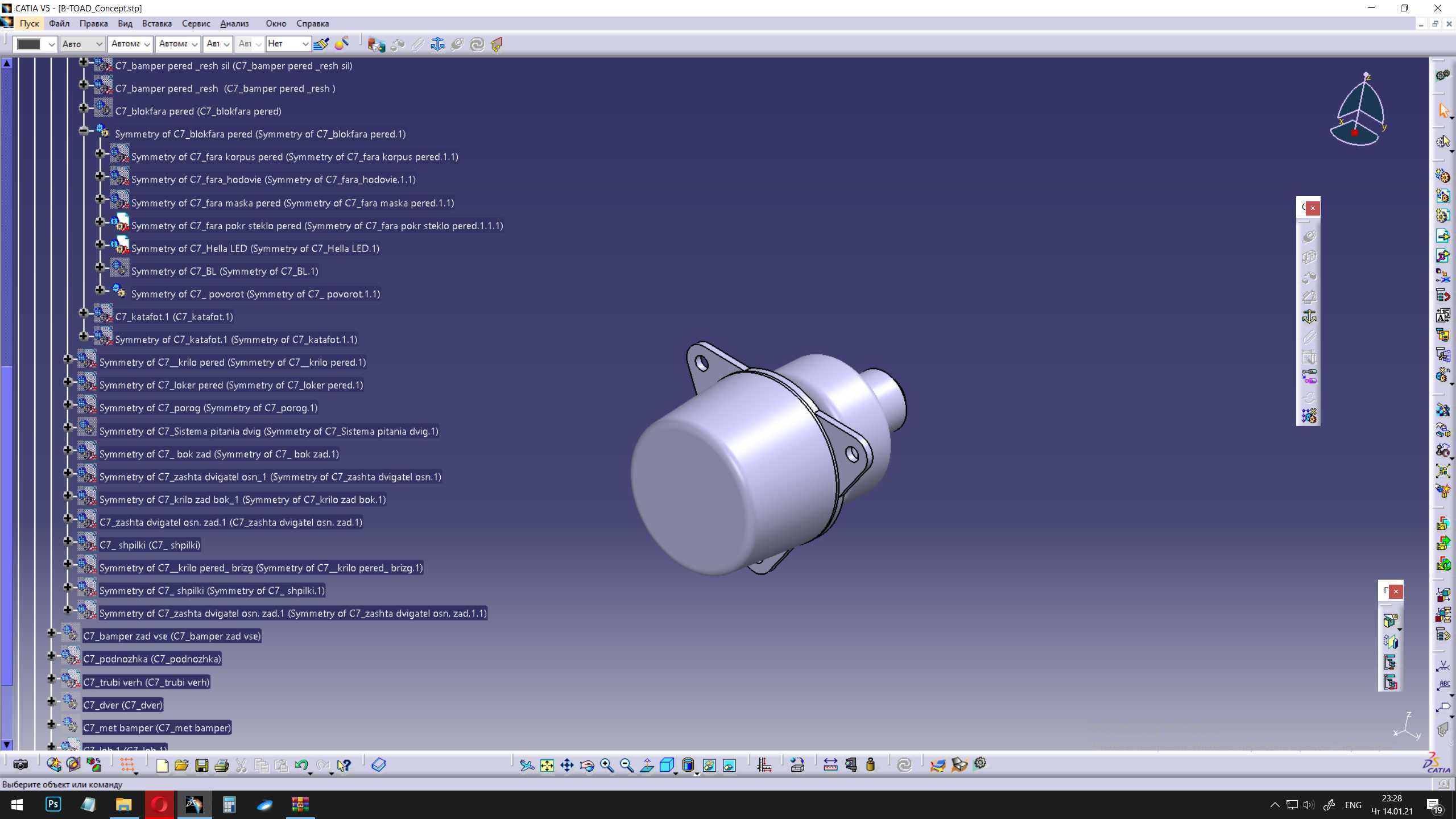Undo the last action
The height and width of the screenshot is (819, 1456).
[301, 766]
